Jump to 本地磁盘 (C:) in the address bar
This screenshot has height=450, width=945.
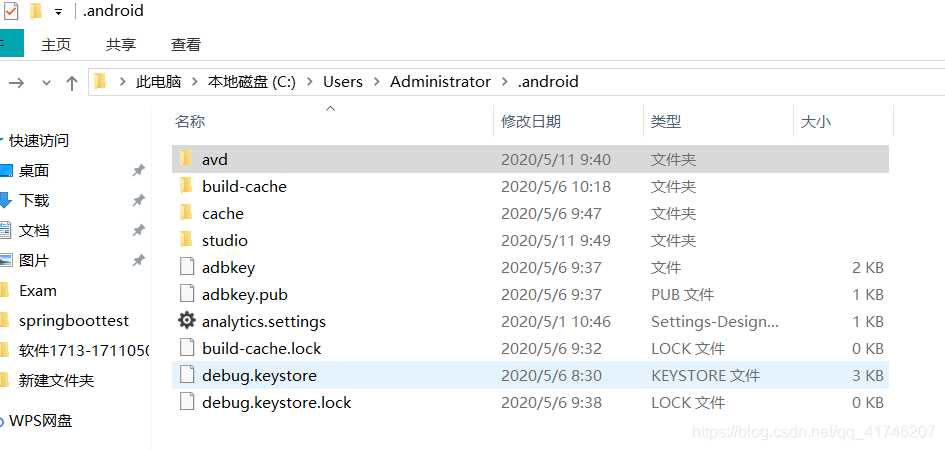(251, 82)
